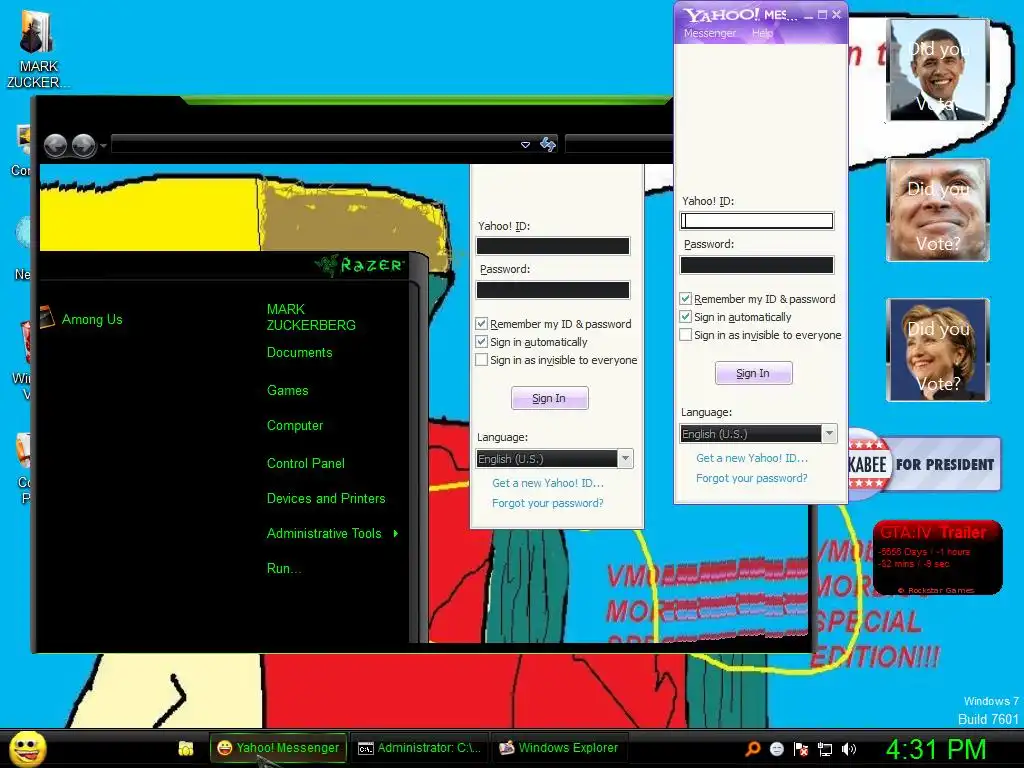The image size is (1024, 768).
Task: Uncheck 'Sign in automatically' in the panel inside Explorer
Action: (x=481, y=342)
